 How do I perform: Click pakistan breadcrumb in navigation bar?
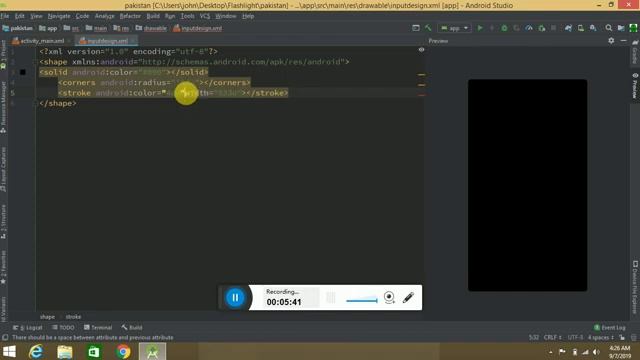point(18,28)
